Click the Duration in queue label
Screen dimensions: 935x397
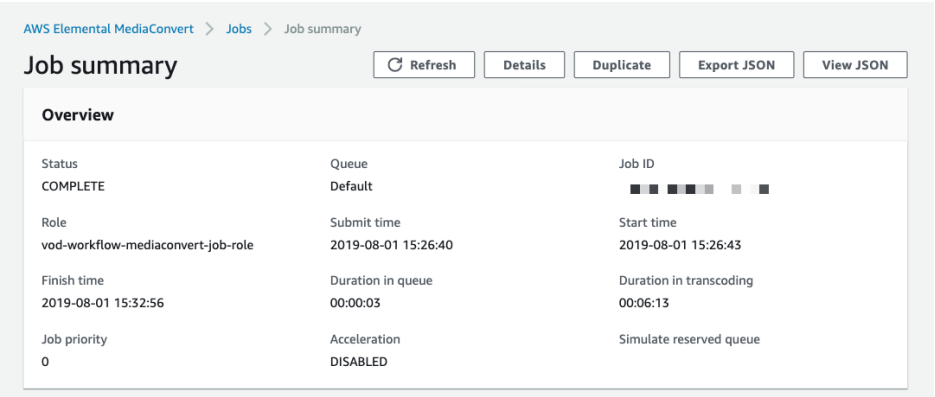[x=381, y=280]
